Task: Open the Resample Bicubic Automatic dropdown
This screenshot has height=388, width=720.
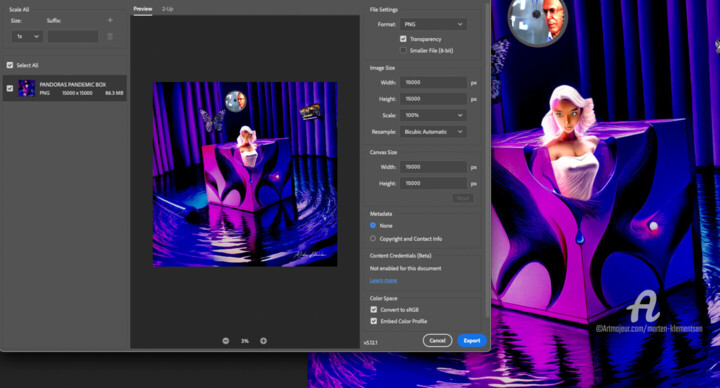Action: pyautogui.click(x=433, y=132)
